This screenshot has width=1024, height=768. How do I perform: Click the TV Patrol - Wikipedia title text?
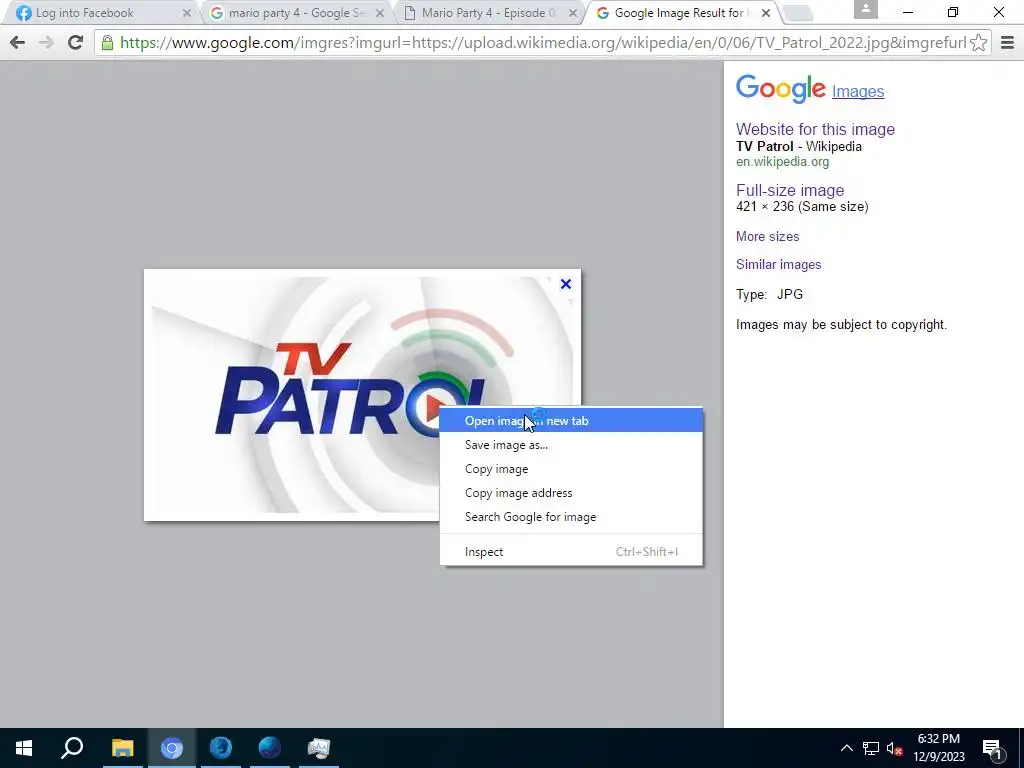pos(799,146)
